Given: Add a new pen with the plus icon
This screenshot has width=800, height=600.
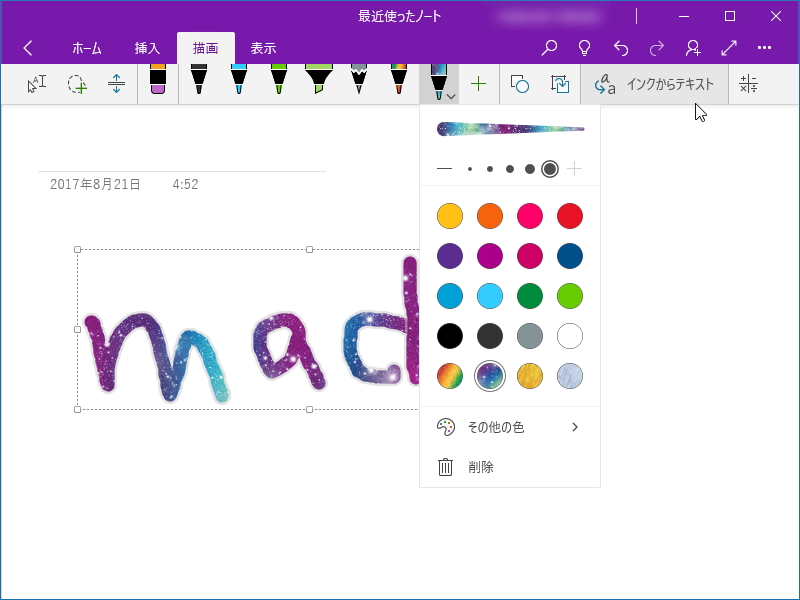Looking at the screenshot, I should pos(478,85).
